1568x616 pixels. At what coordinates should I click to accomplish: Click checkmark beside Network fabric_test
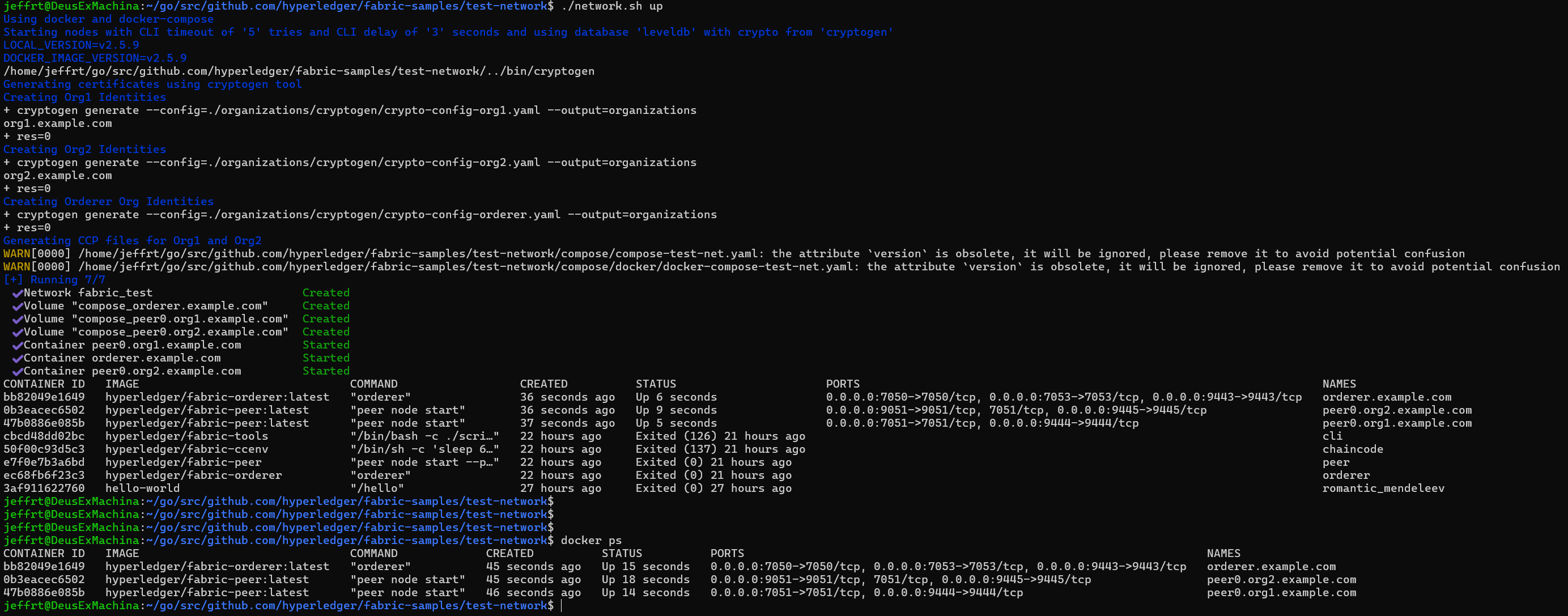pos(17,293)
